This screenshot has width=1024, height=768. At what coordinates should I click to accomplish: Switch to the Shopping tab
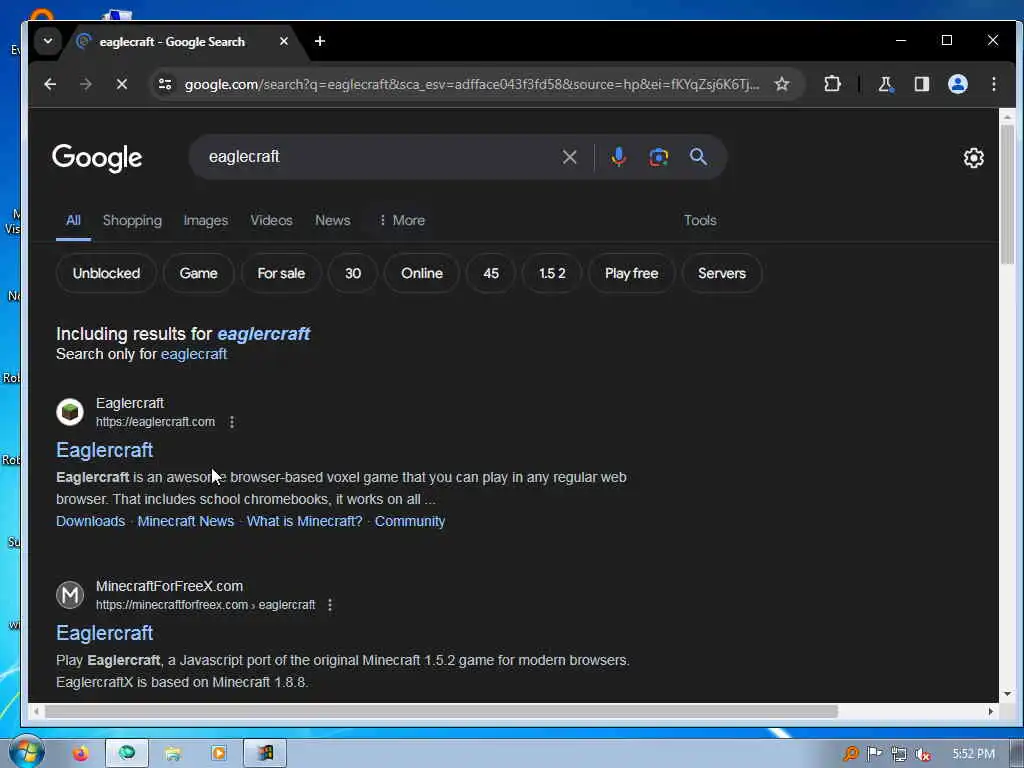[132, 220]
